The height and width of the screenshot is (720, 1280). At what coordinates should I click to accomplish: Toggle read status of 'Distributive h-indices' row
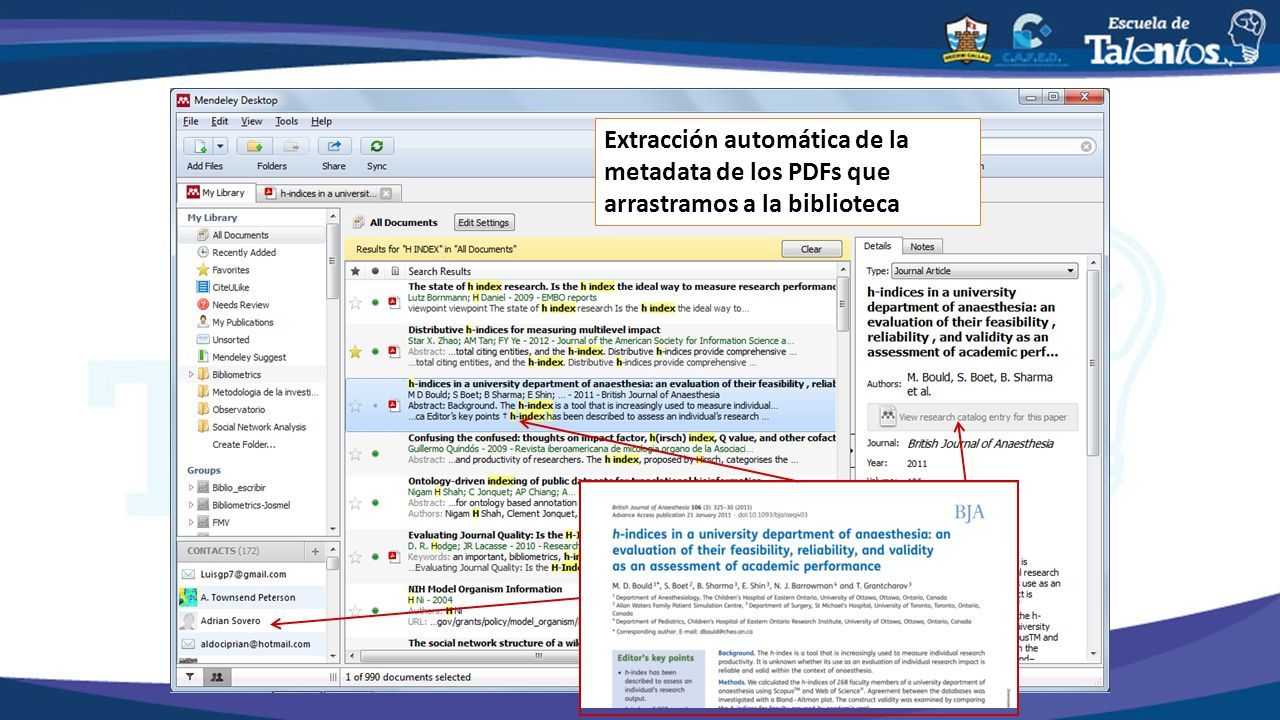[x=375, y=351]
